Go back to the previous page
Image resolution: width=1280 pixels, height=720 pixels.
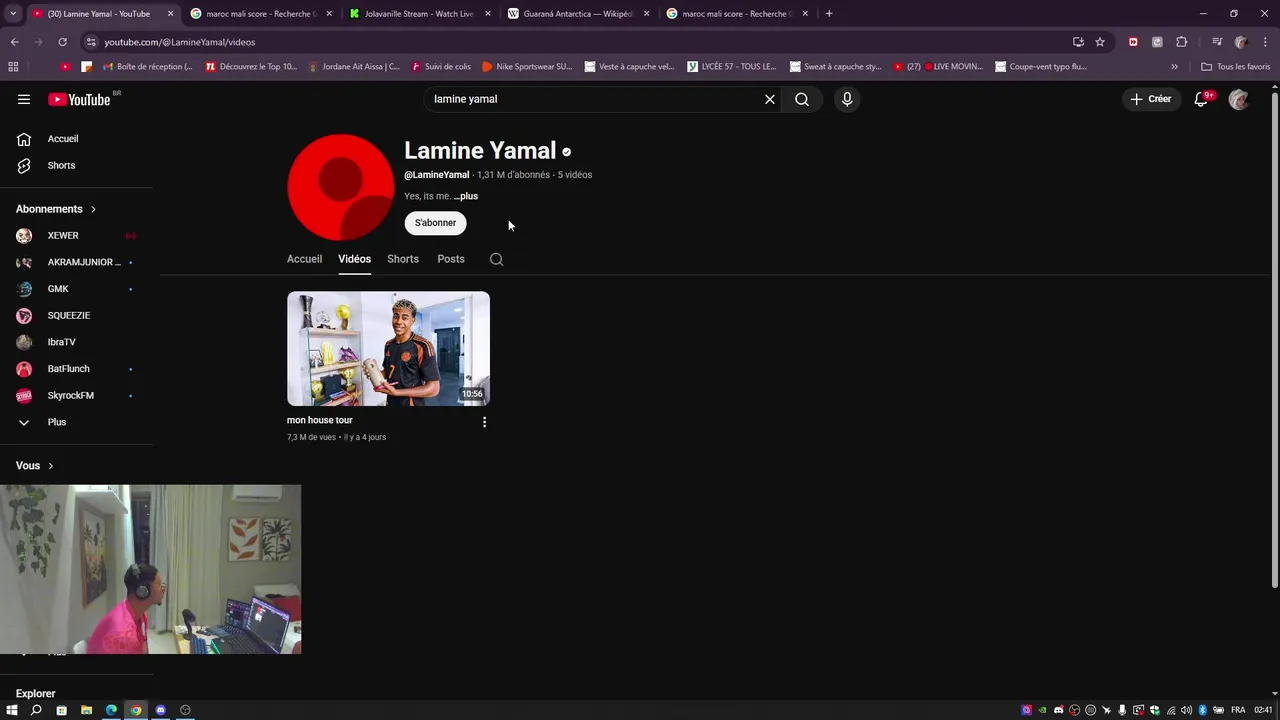[x=14, y=42]
